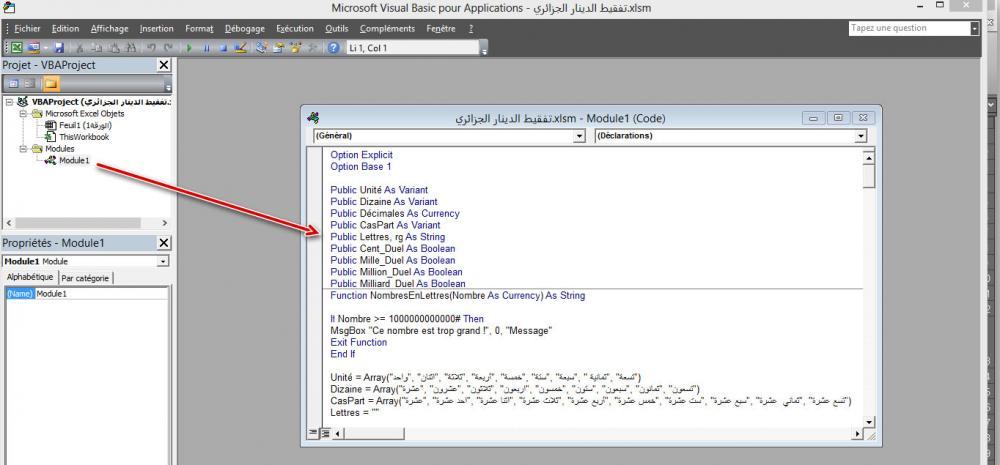
Task: Select the Modules folder label
Action: pos(59,149)
